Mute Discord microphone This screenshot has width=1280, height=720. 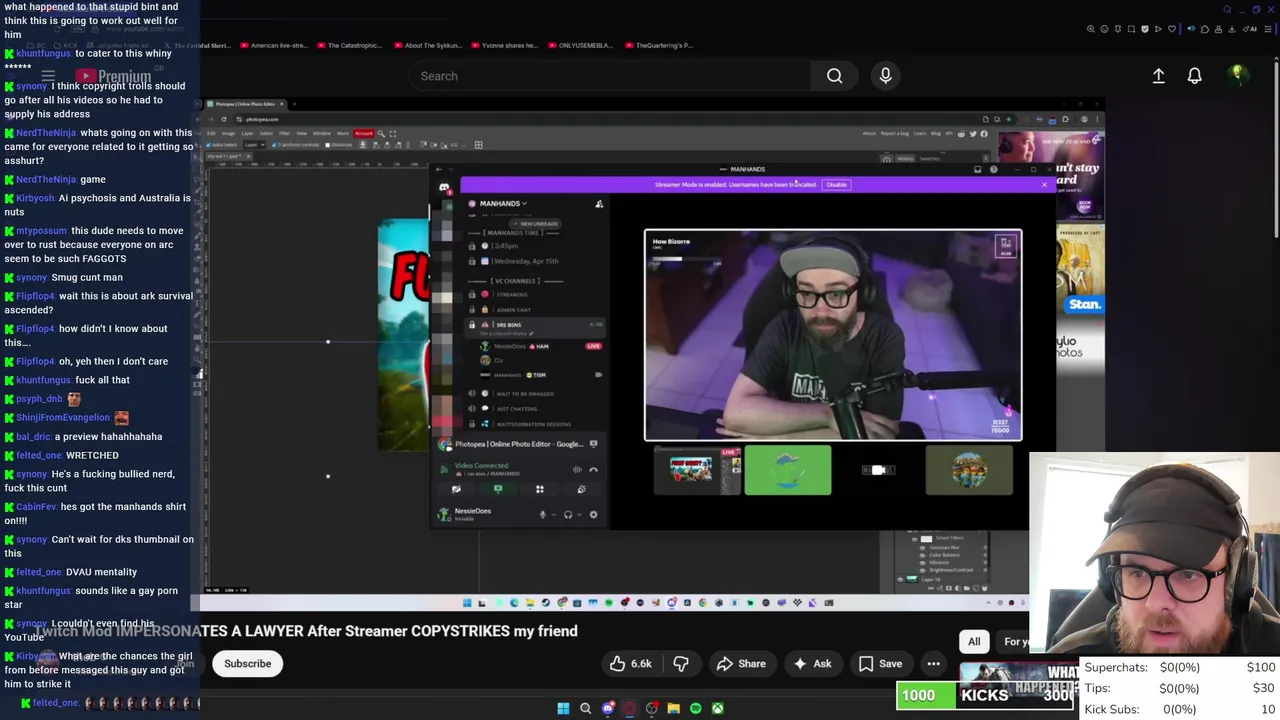tap(543, 515)
